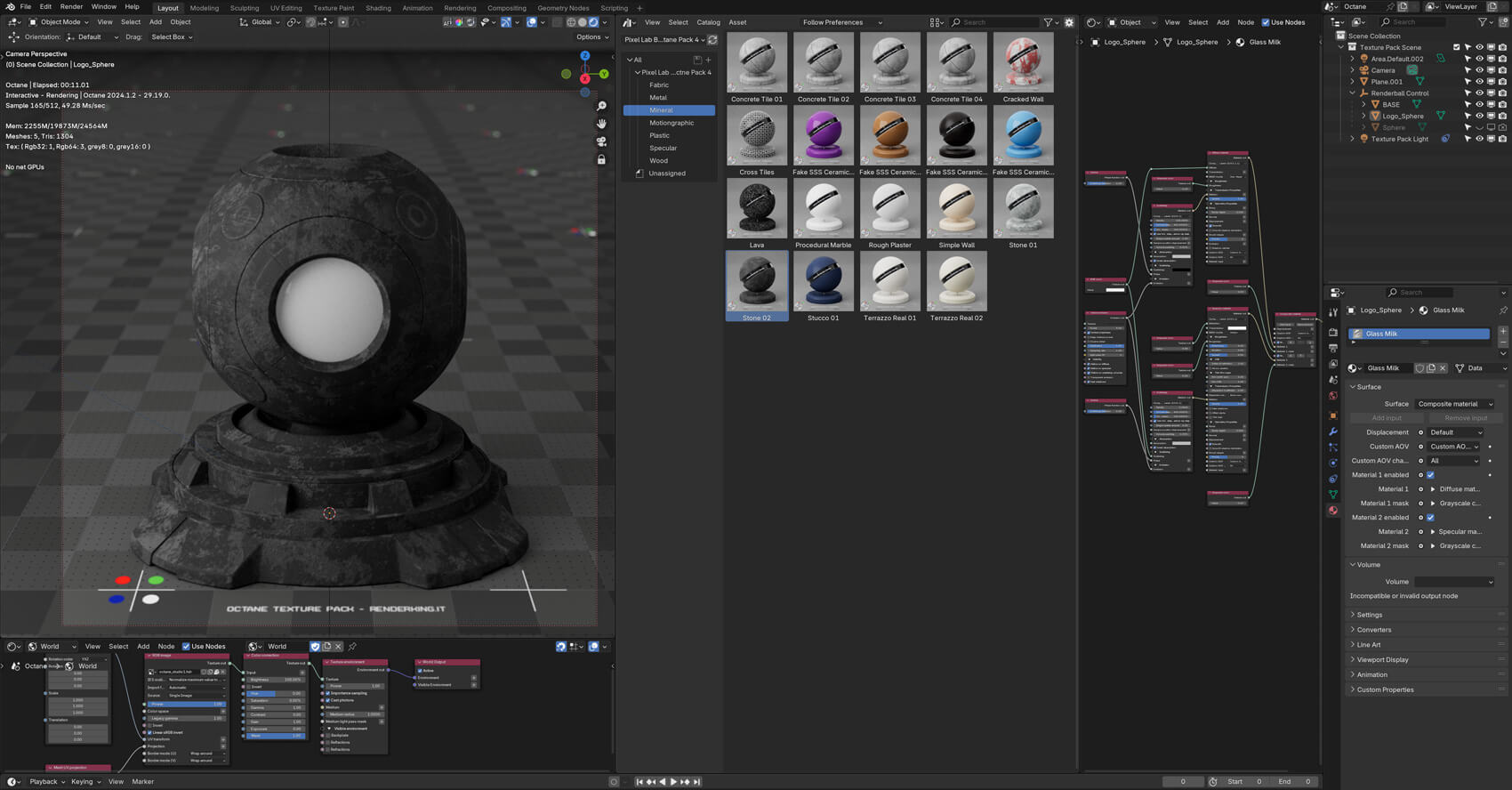Collapse the Volume panel
This screenshot has height=790, width=1512.
coord(1368,565)
